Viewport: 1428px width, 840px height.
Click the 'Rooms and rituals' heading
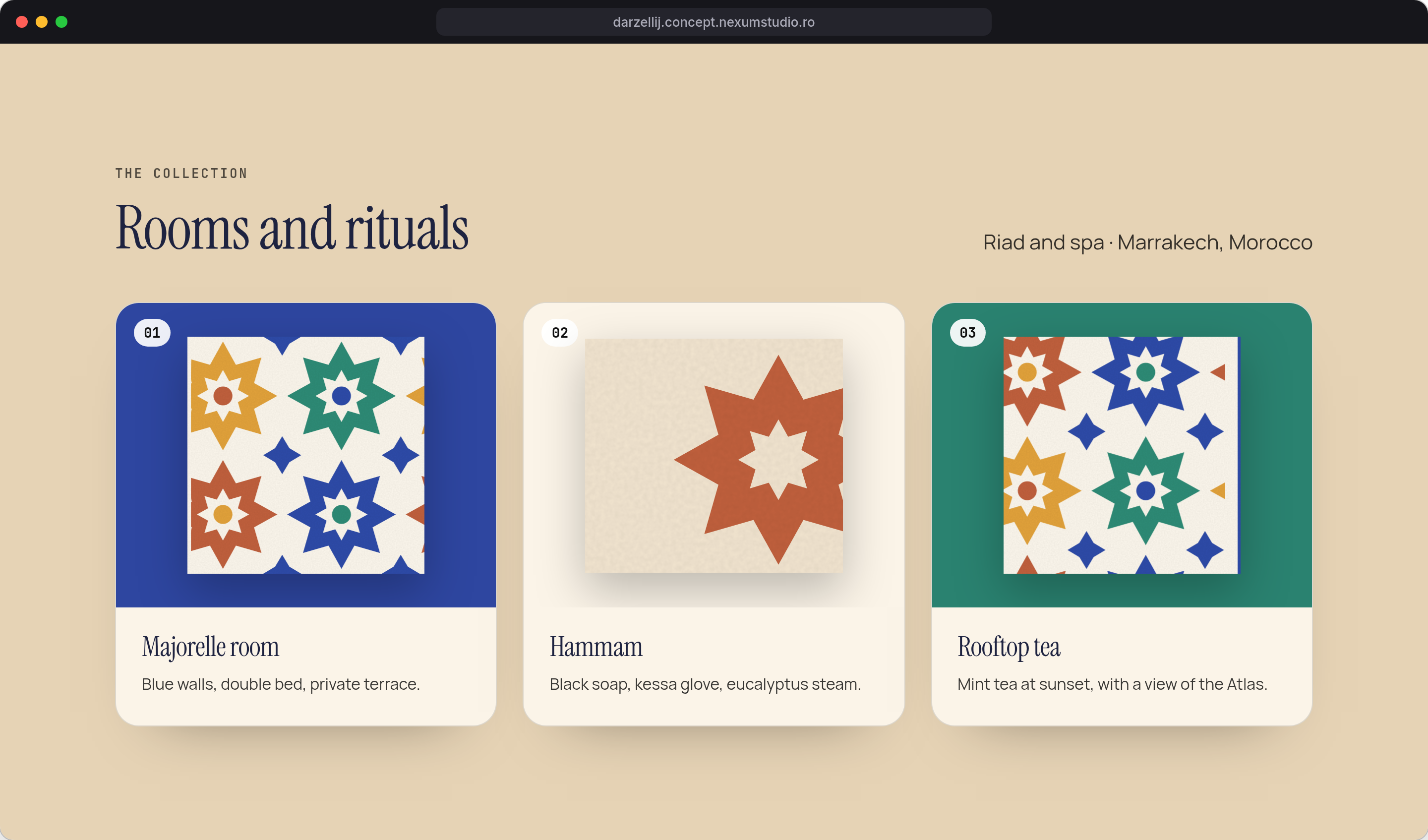tap(292, 227)
